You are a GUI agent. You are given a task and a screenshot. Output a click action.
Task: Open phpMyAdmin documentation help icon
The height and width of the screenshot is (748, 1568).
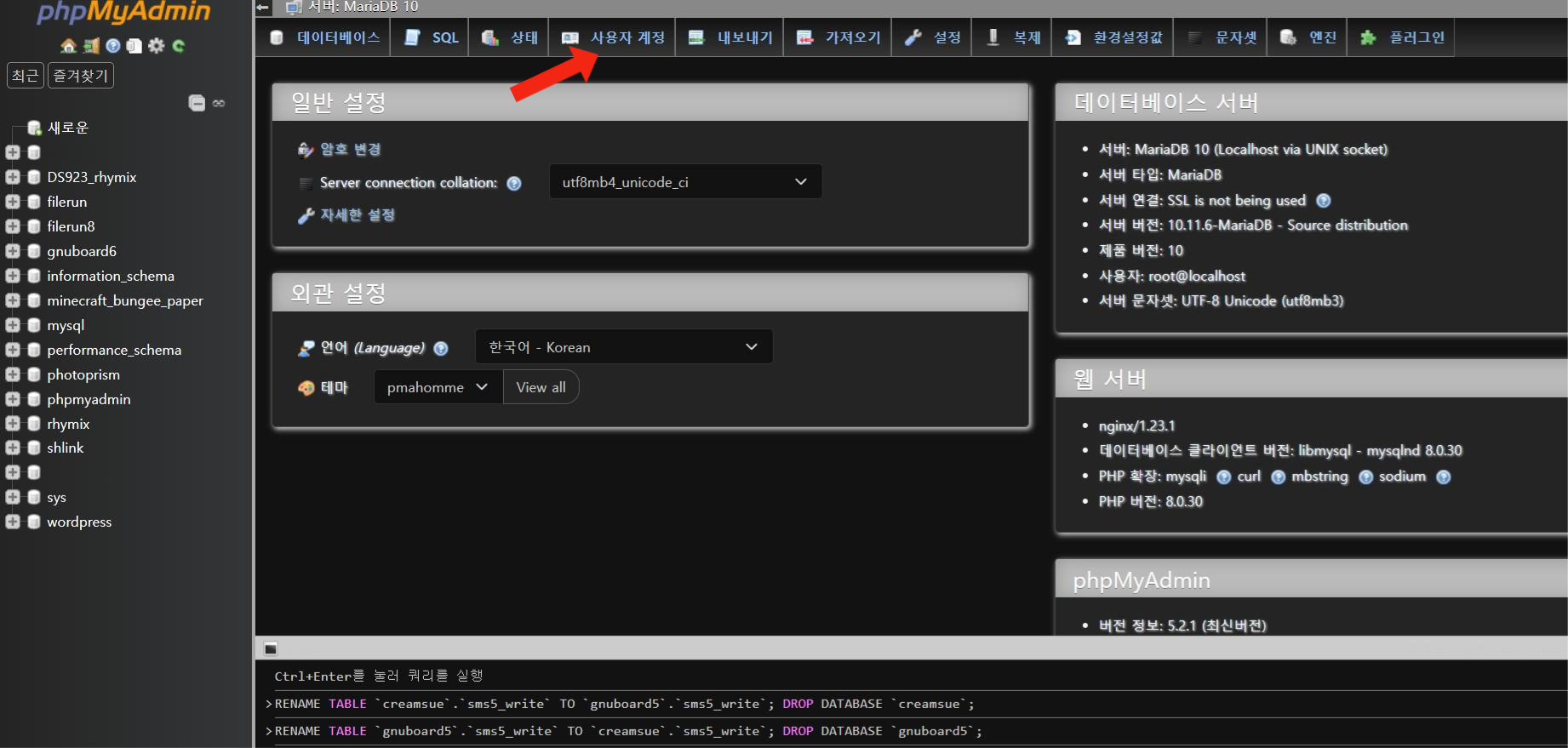112,46
